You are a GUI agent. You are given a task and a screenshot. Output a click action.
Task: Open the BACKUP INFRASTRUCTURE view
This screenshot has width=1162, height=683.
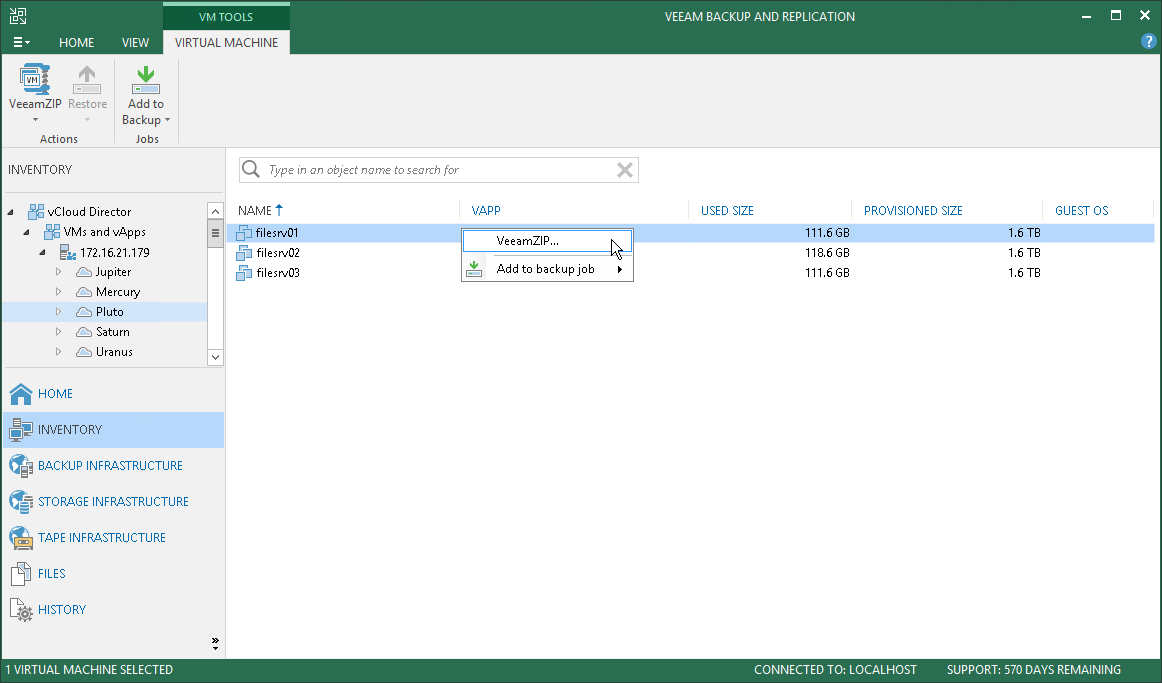(x=110, y=465)
